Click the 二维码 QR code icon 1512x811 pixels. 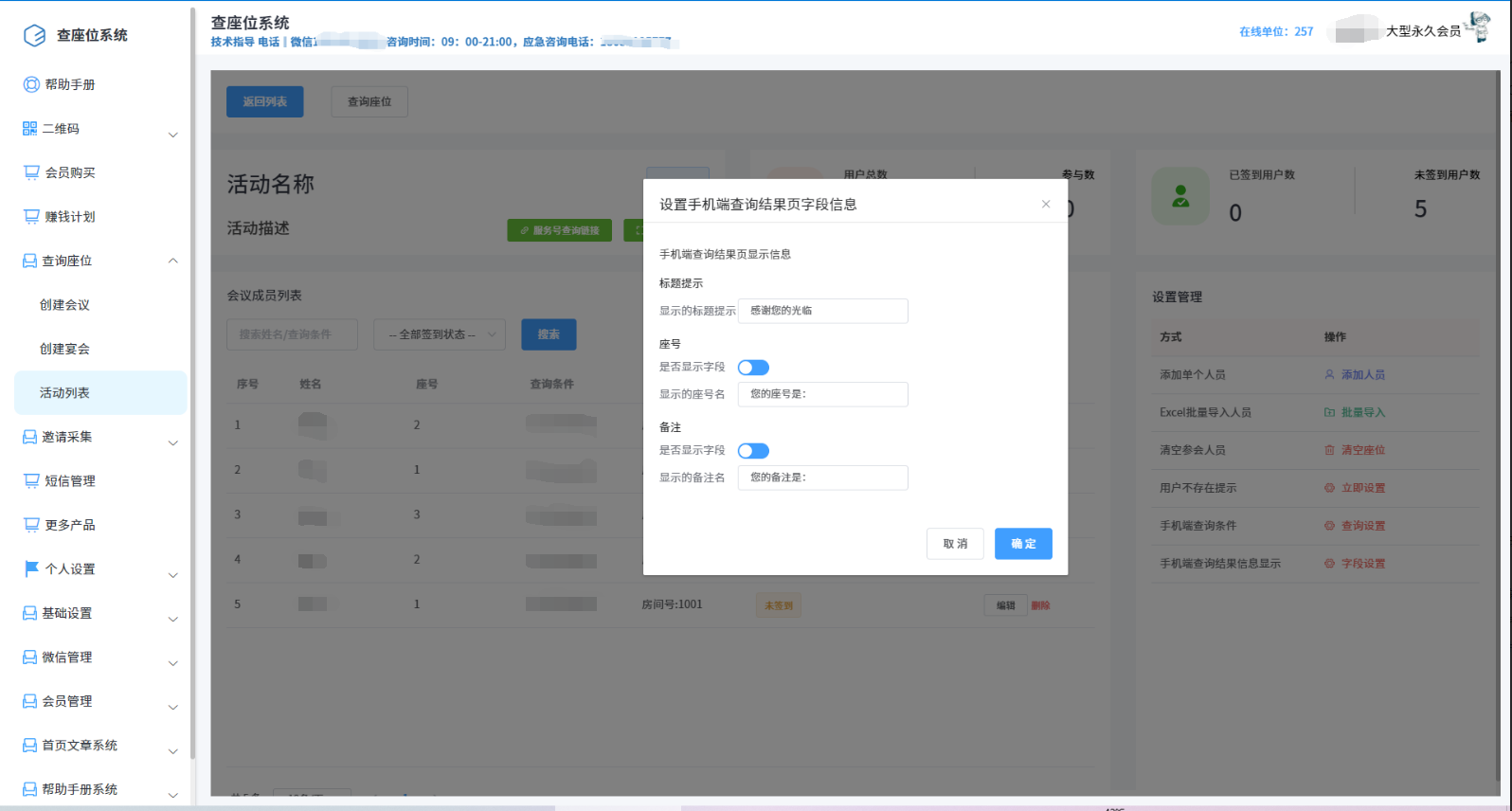29,128
